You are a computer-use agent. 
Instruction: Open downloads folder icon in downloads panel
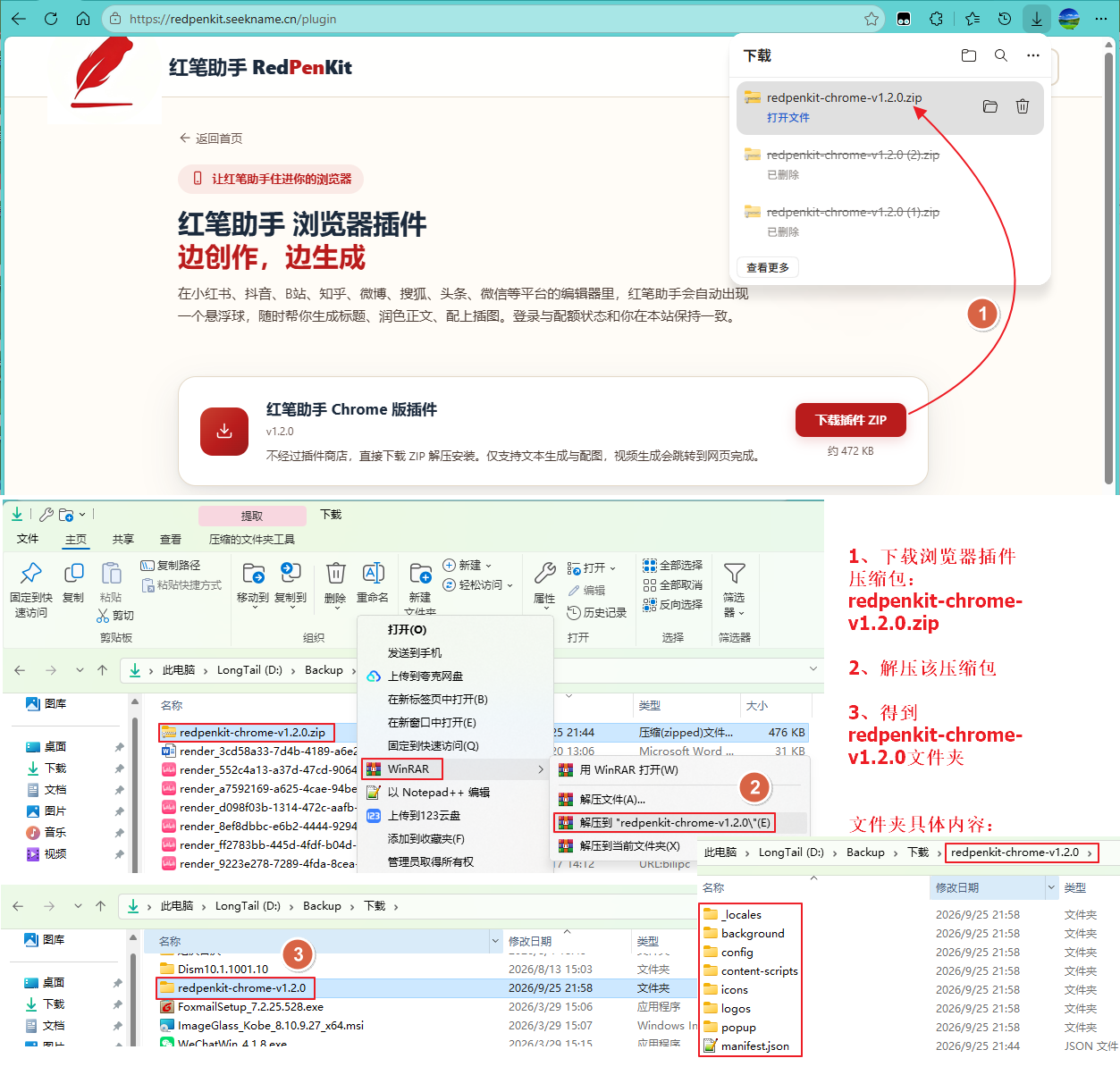coord(969,55)
